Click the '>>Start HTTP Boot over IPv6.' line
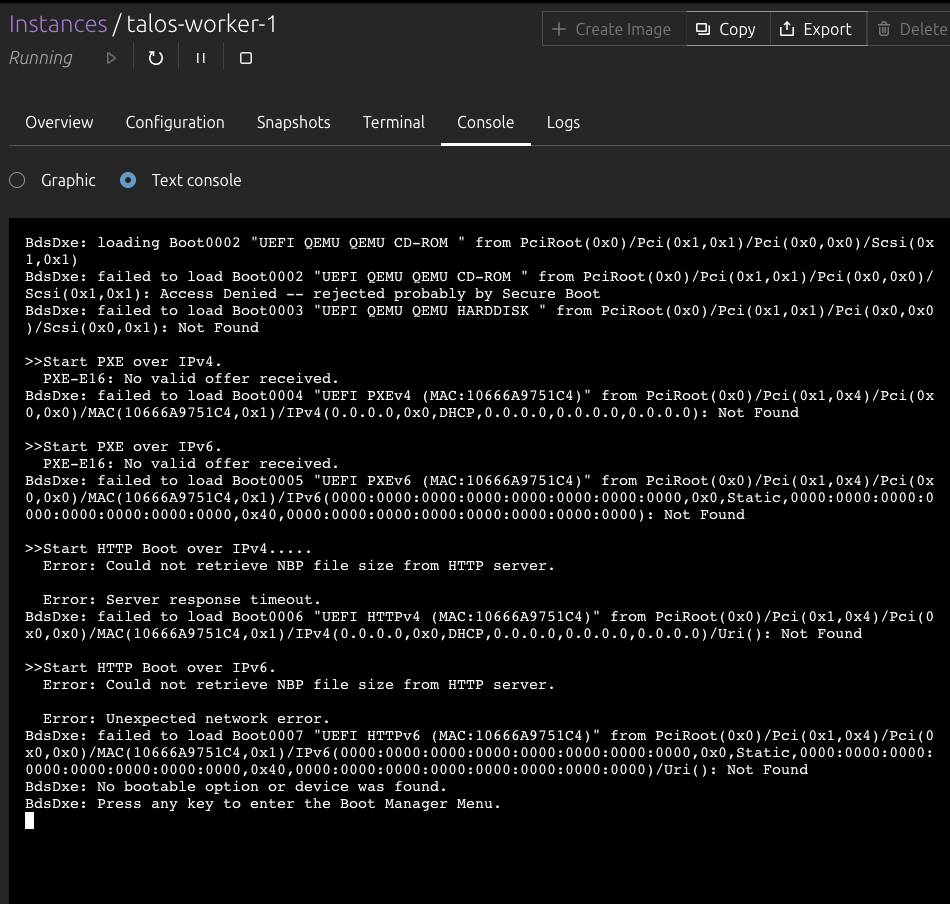Screen dimensions: 950x904 pos(150,667)
